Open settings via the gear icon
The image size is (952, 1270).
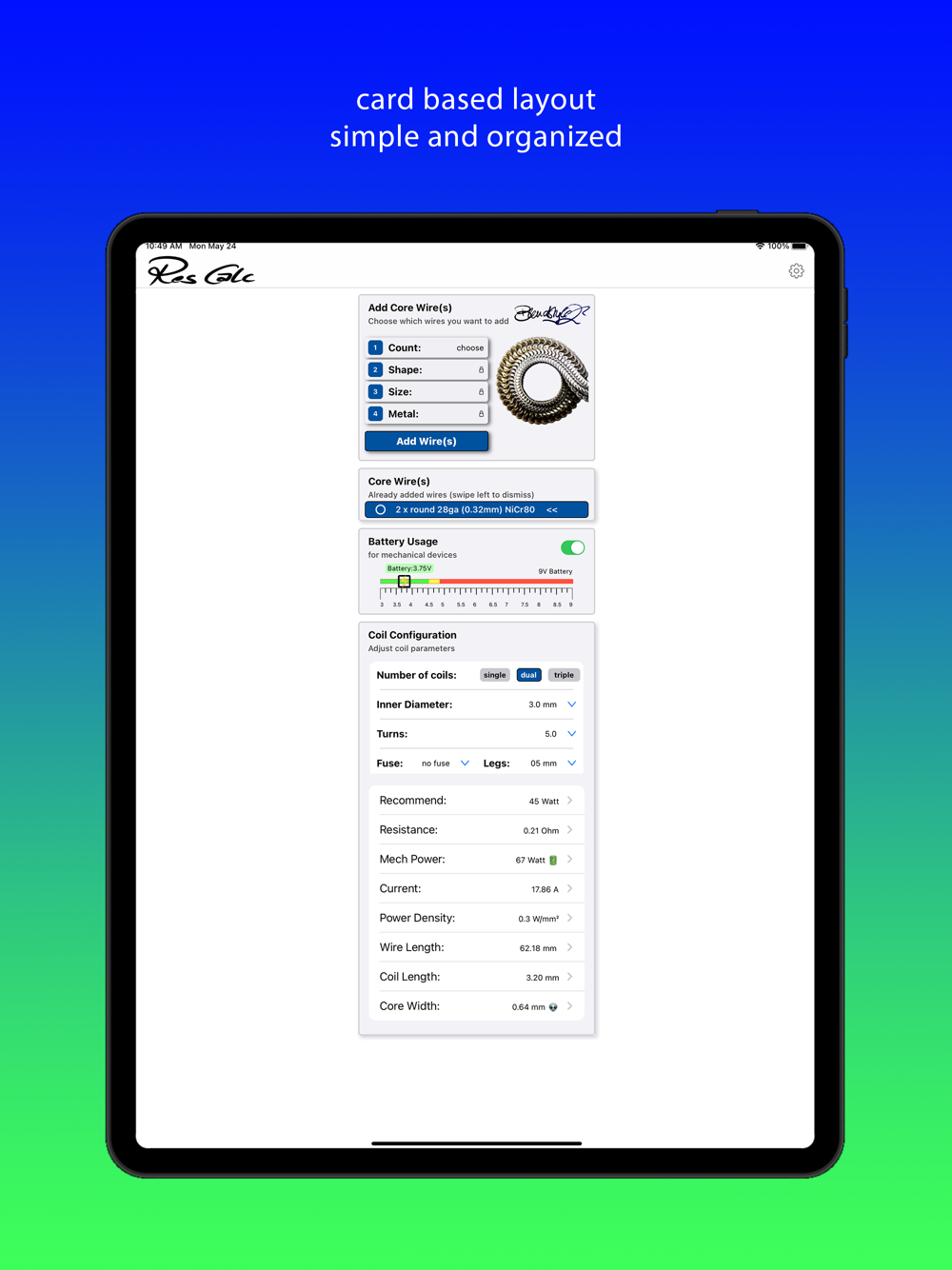pyautogui.click(x=796, y=271)
